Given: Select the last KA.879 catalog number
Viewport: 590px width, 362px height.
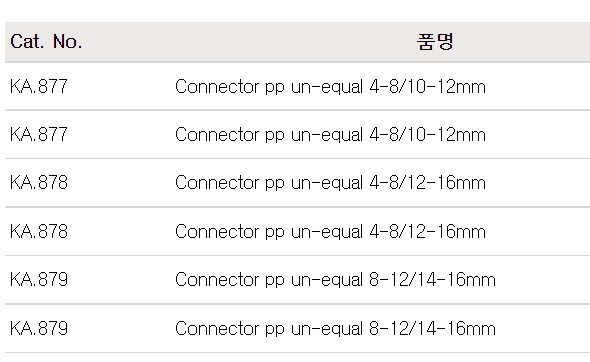Looking at the screenshot, I should [39, 328].
